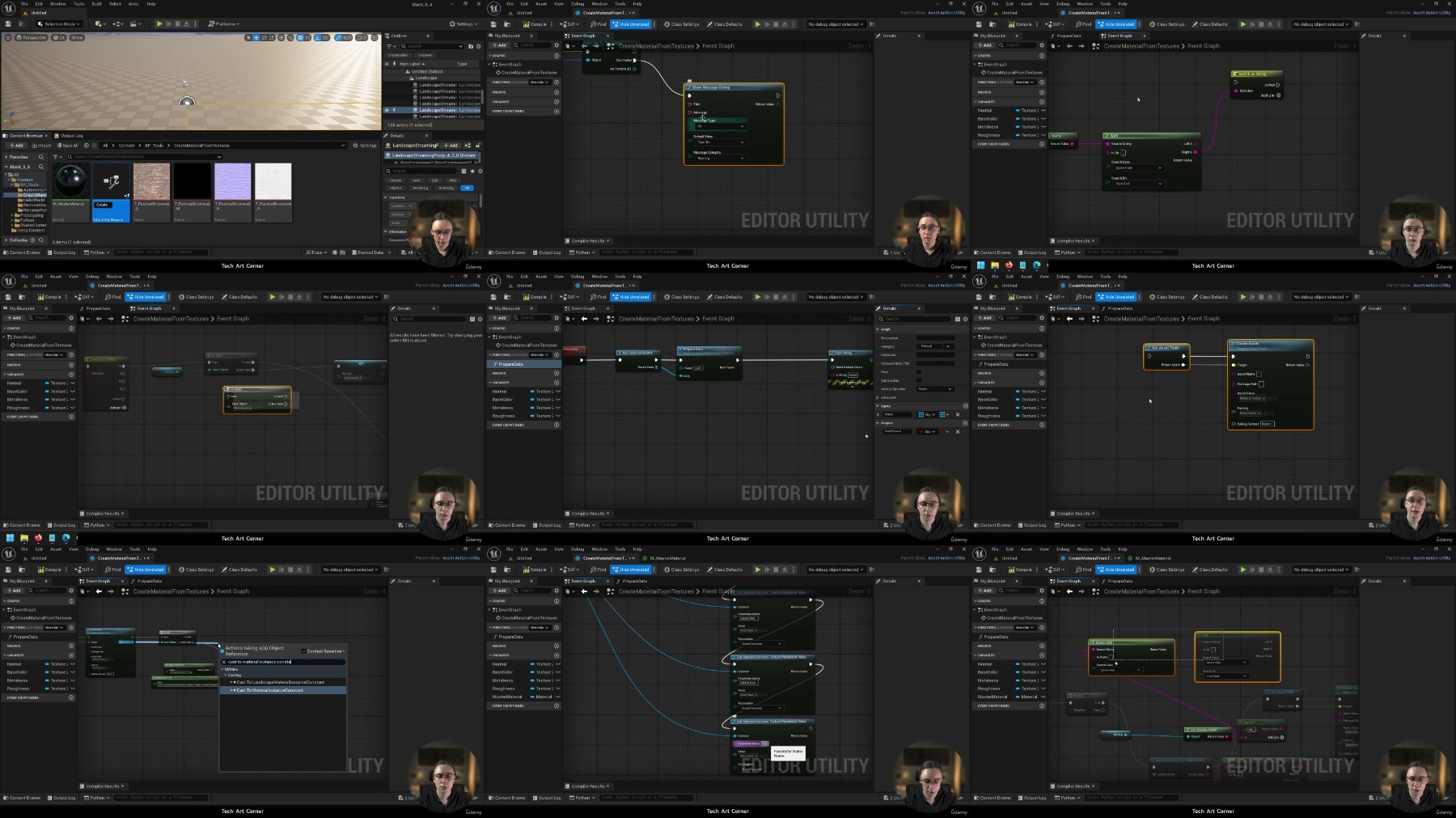Select the purple T_PatchedBrickwork_N normal map thumbnail
This screenshot has height=818, width=1456.
pyautogui.click(x=232, y=181)
